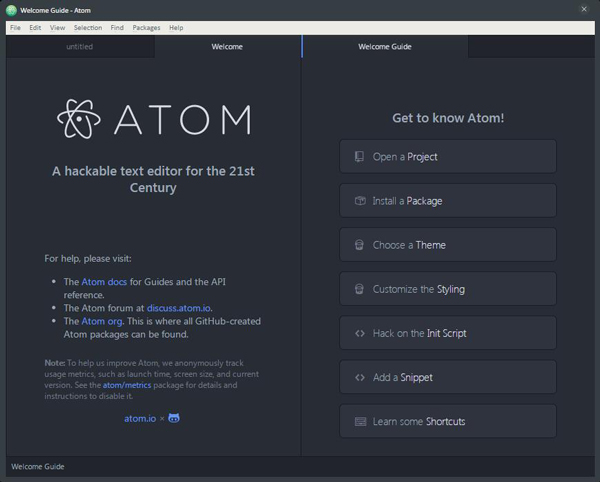Expand the Install a Package card
The height and width of the screenshot is (482, 600).
click(448, 200)
